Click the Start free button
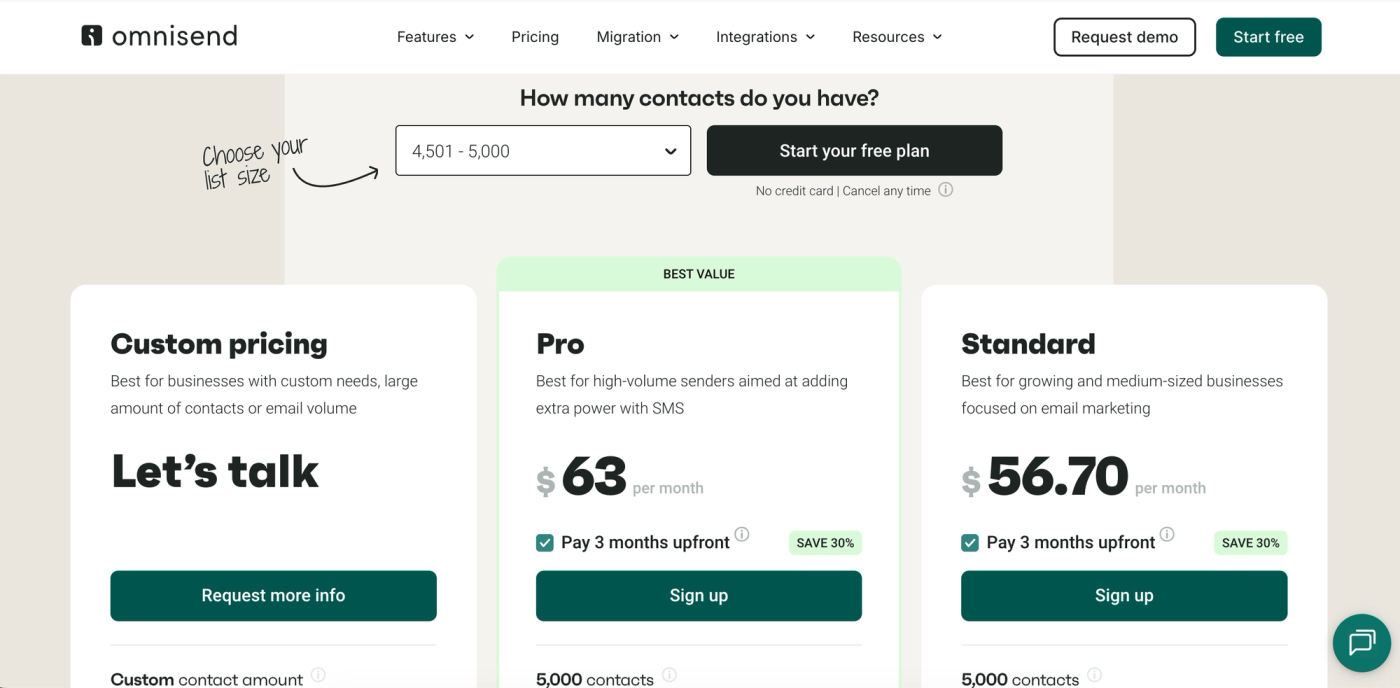The height and width of the screenshot is (688, 1400). tap(1268, 37)
